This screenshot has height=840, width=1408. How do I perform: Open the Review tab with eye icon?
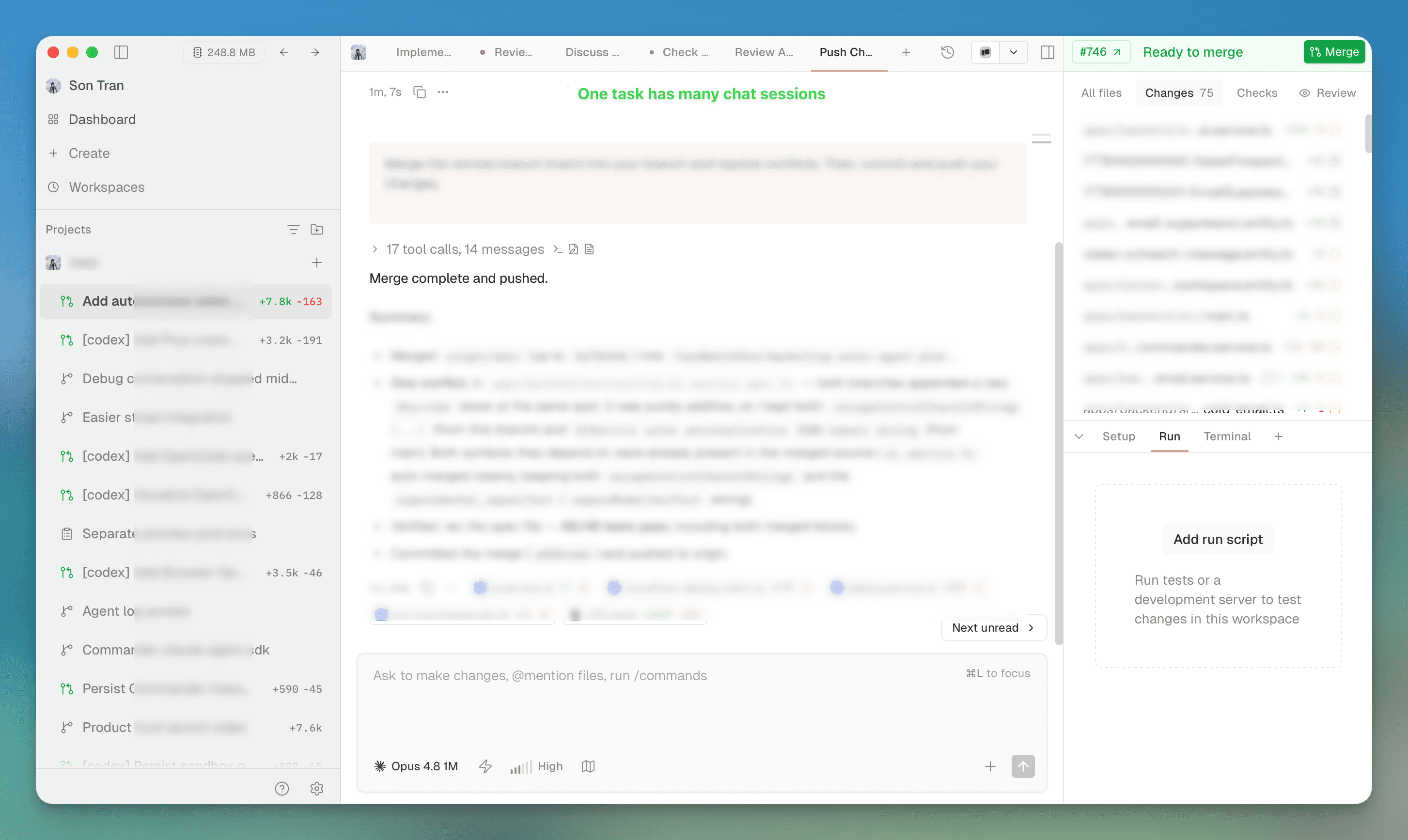pos(1327,93)
